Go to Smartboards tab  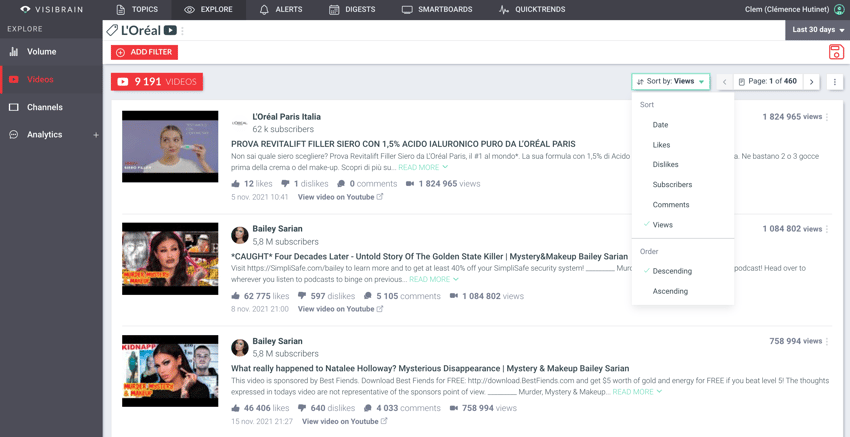[x=437, y=9]
